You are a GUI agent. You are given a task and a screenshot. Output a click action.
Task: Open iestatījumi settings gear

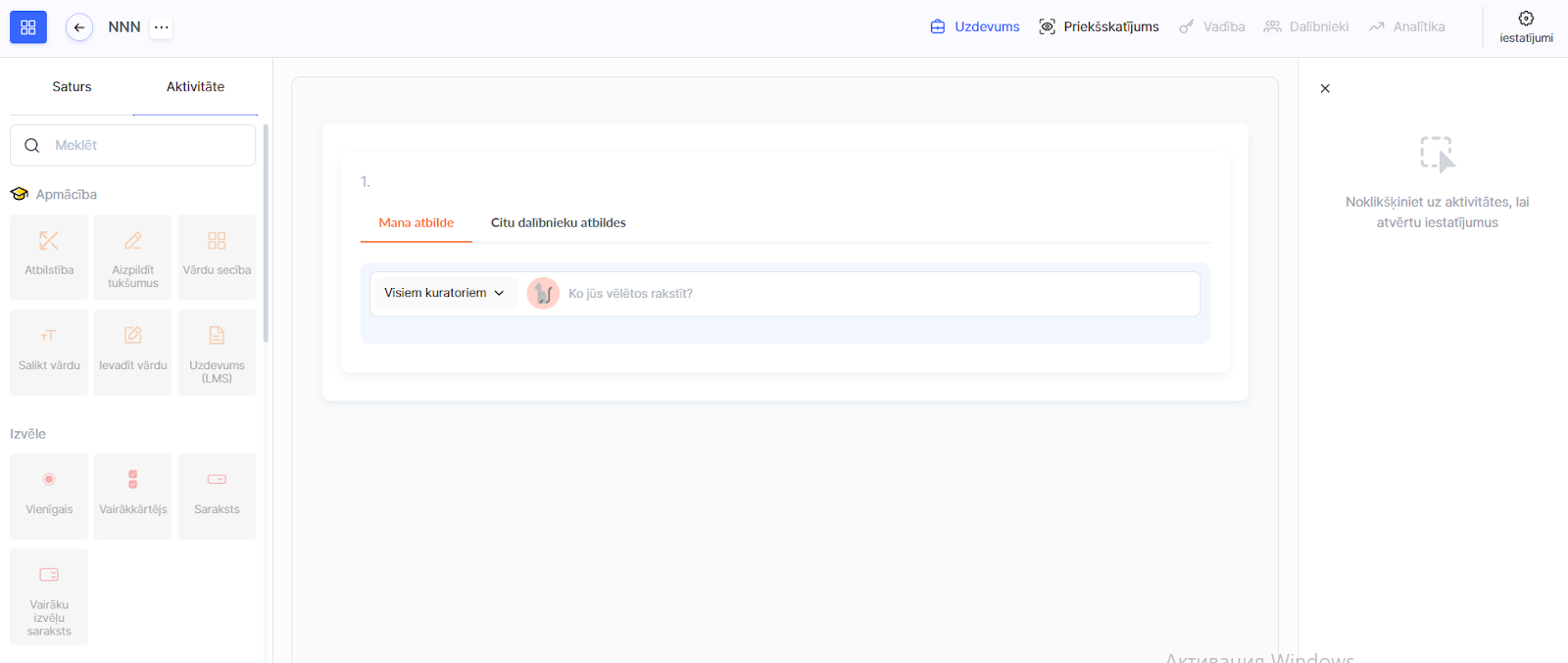pyautogui.click(x=1526, y=27)
